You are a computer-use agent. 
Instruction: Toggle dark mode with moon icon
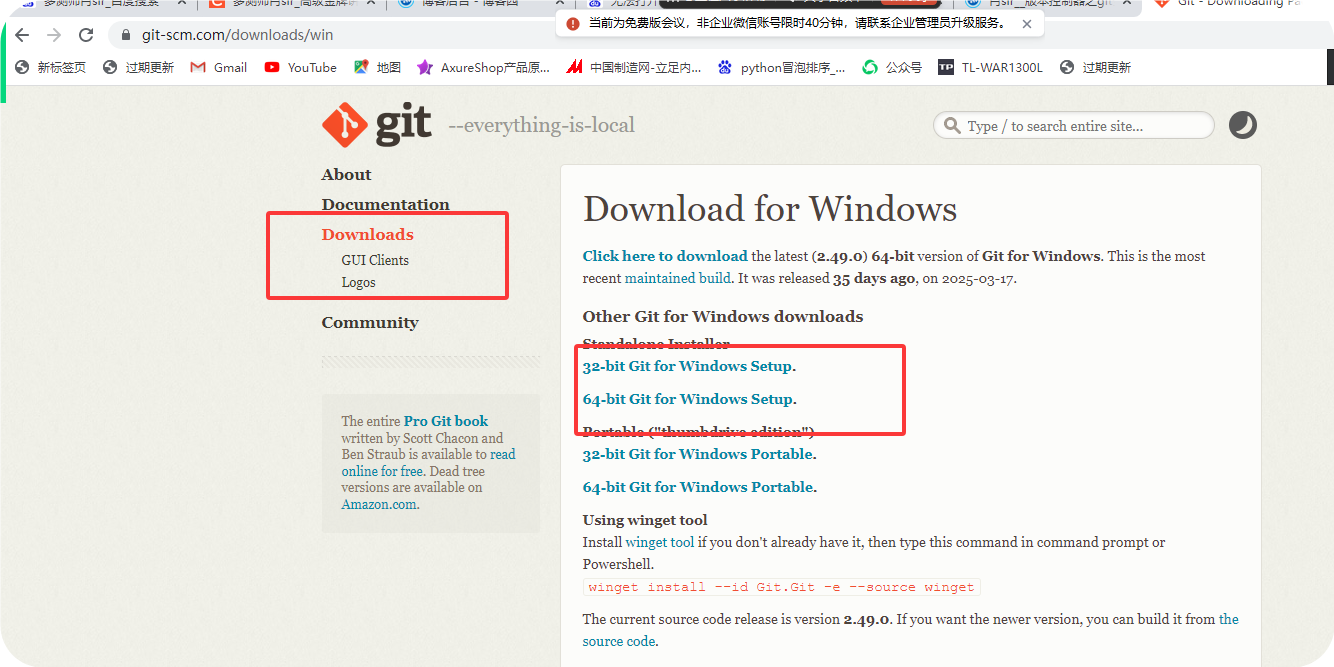pos(1242,125)
